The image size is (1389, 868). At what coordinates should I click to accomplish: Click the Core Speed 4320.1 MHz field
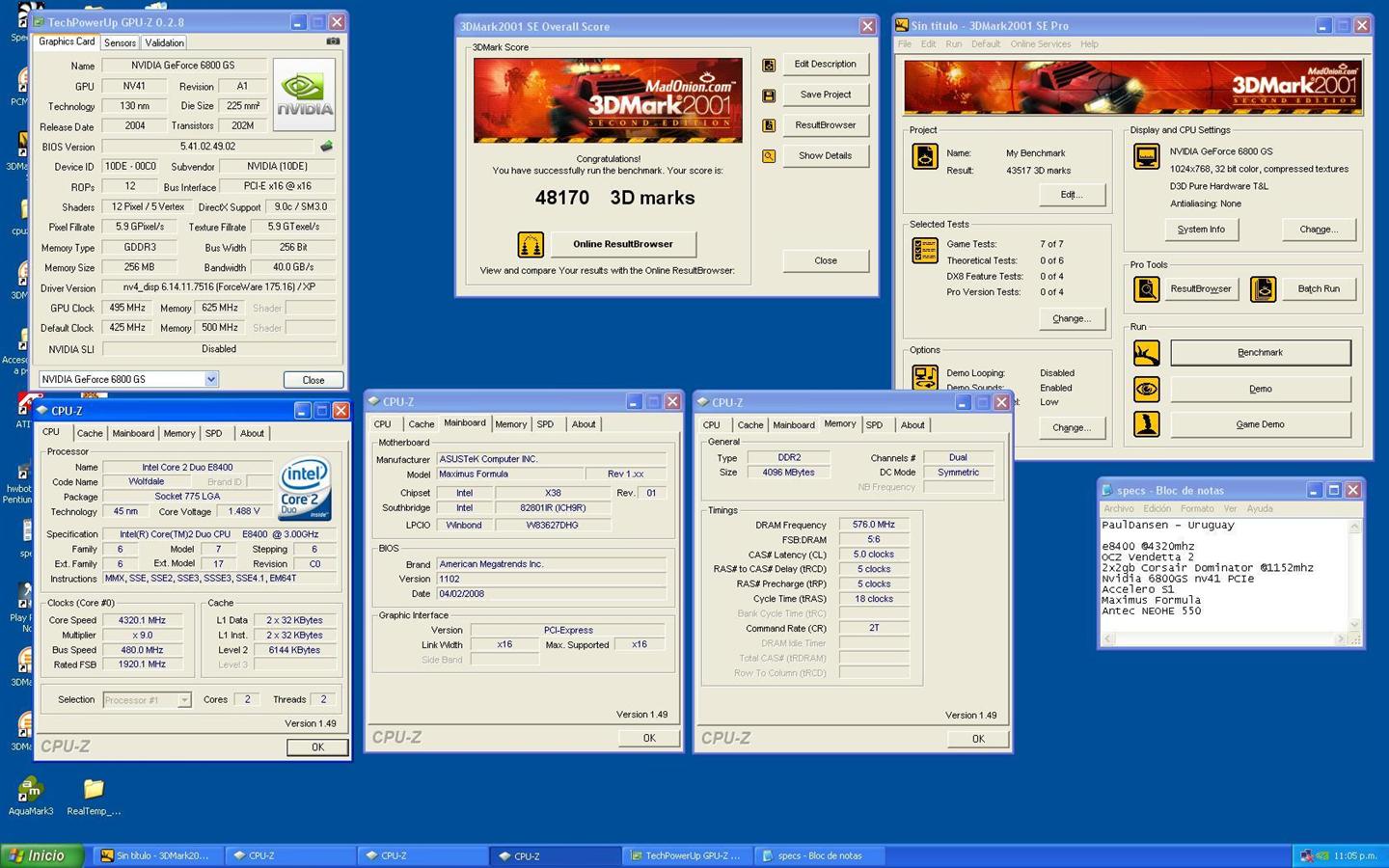pos(143,620)
